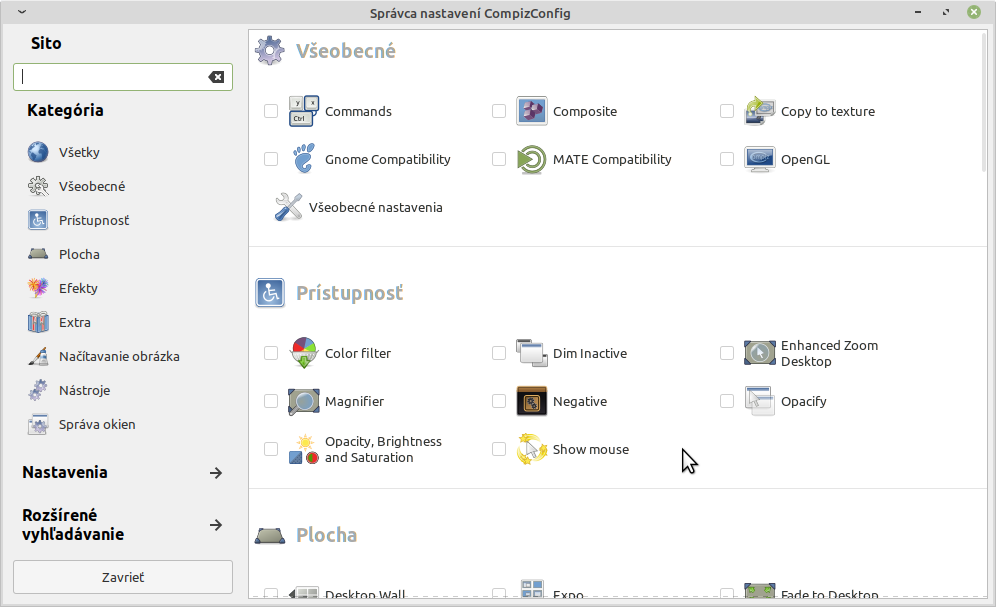The image size is (996, 607).
Task: Expand the Nastavenia section arrow
Action: click(x=216, y=473)
